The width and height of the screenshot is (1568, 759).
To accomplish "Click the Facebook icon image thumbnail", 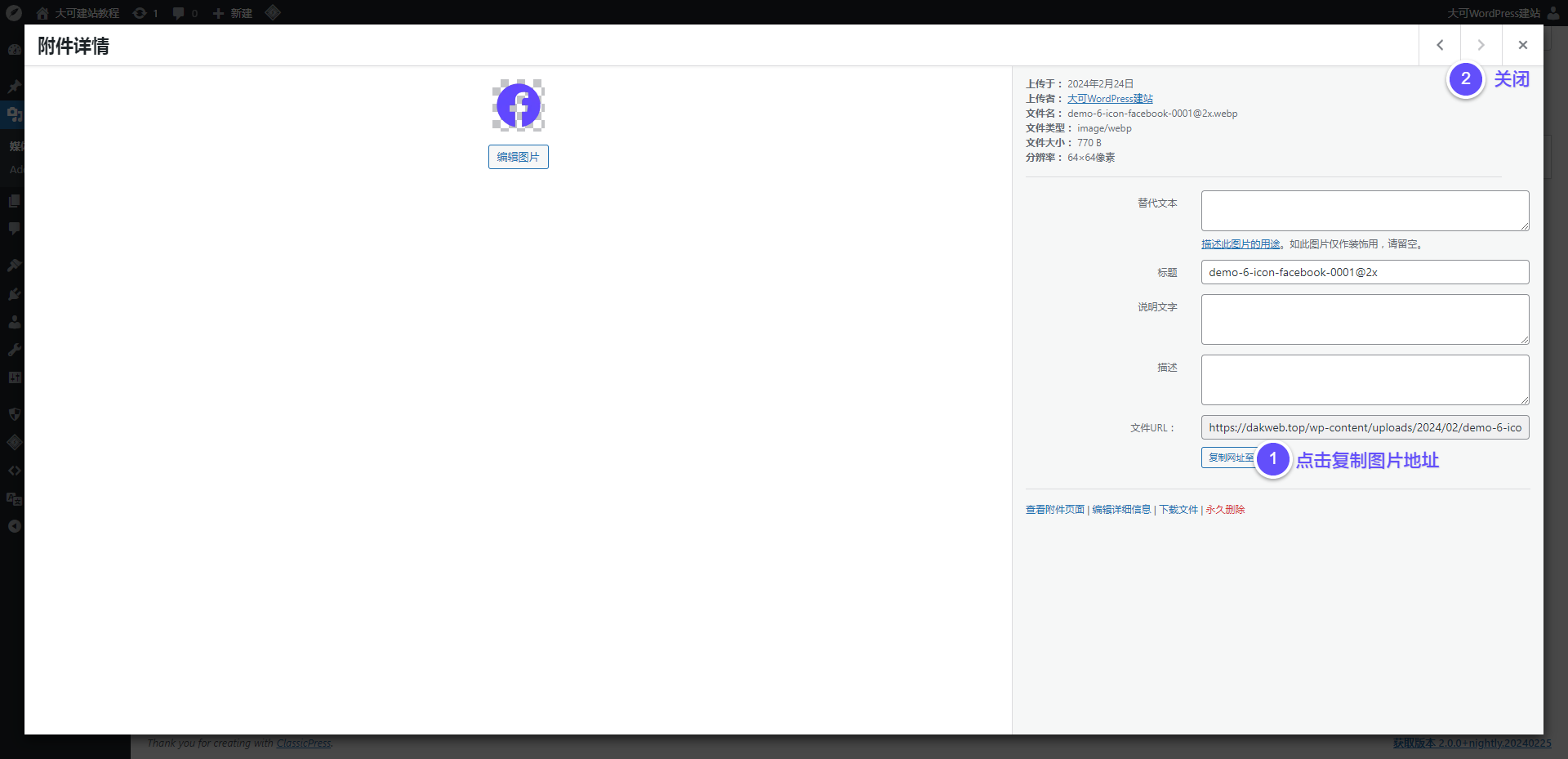I will point(518,105).
